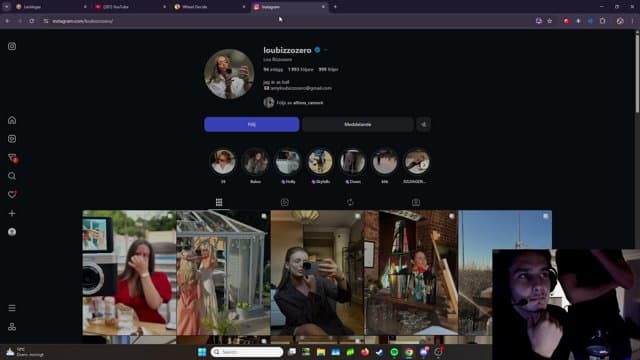Open the options dots beside the username
Image resolution: width=640 pixels, height=360 pixels.
[x=326, y=50]
